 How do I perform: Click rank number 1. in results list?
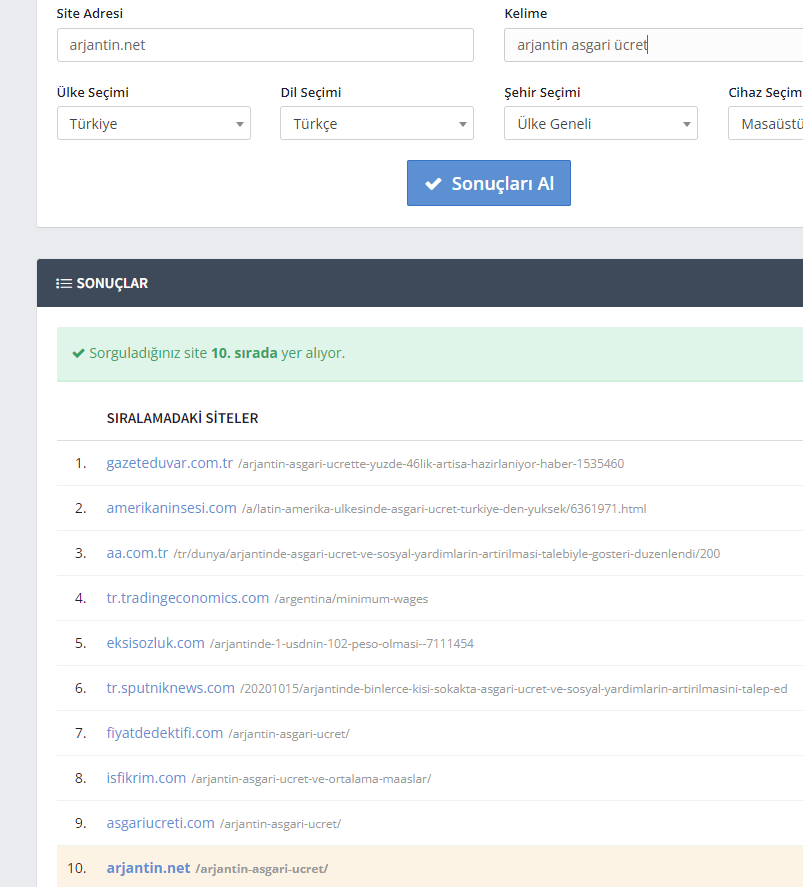pyautogui.click(x=81, y=463)
